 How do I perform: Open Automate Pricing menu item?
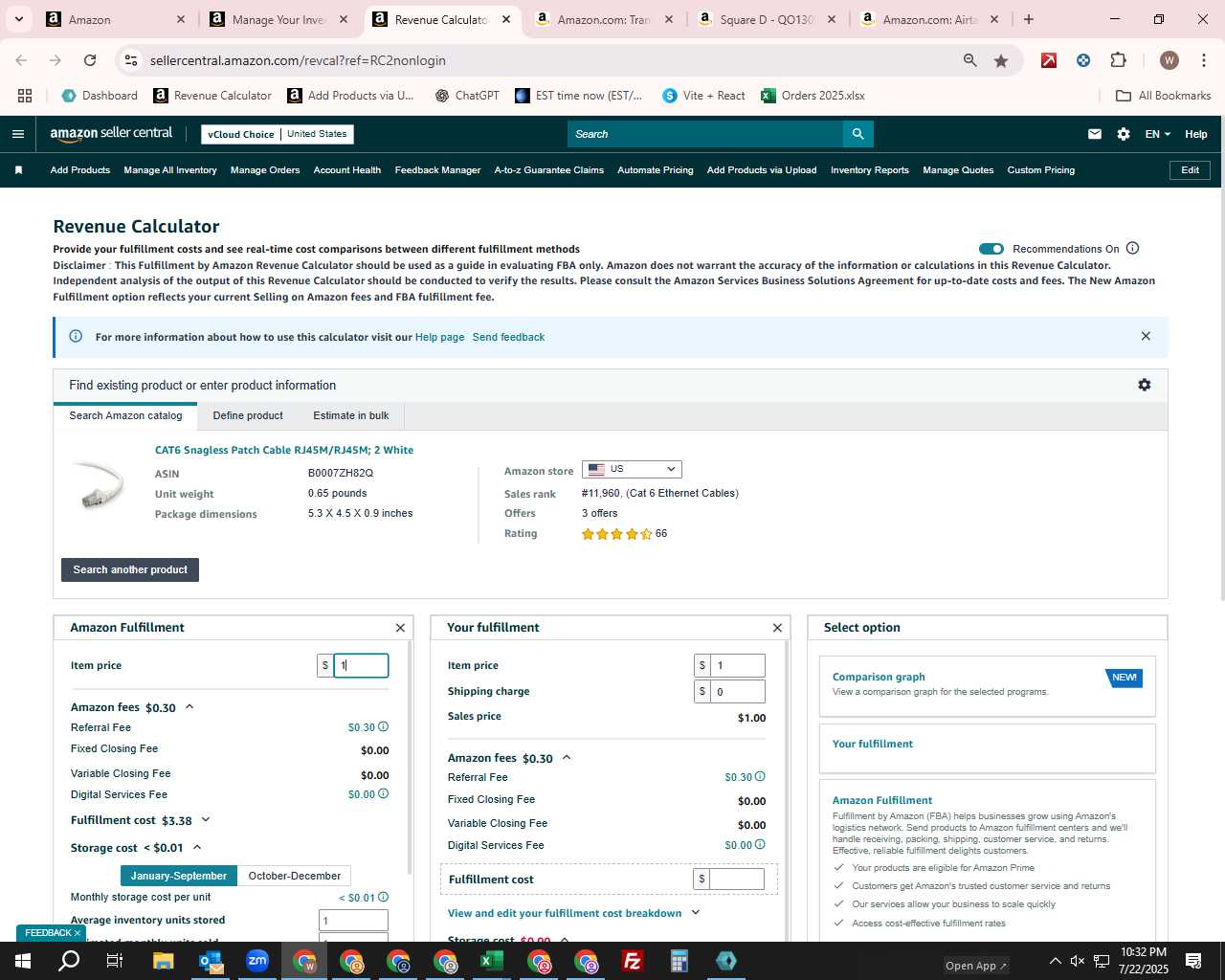(656, 170)
